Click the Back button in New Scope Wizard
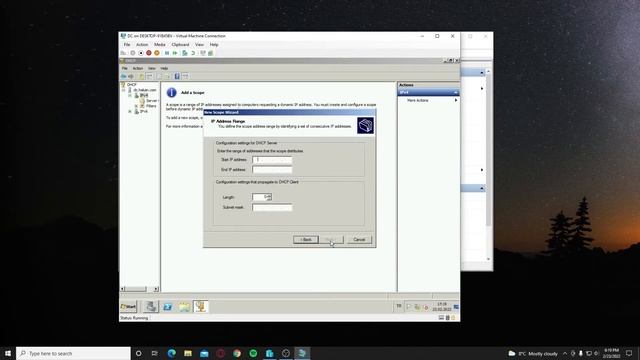 coord(305,240)
